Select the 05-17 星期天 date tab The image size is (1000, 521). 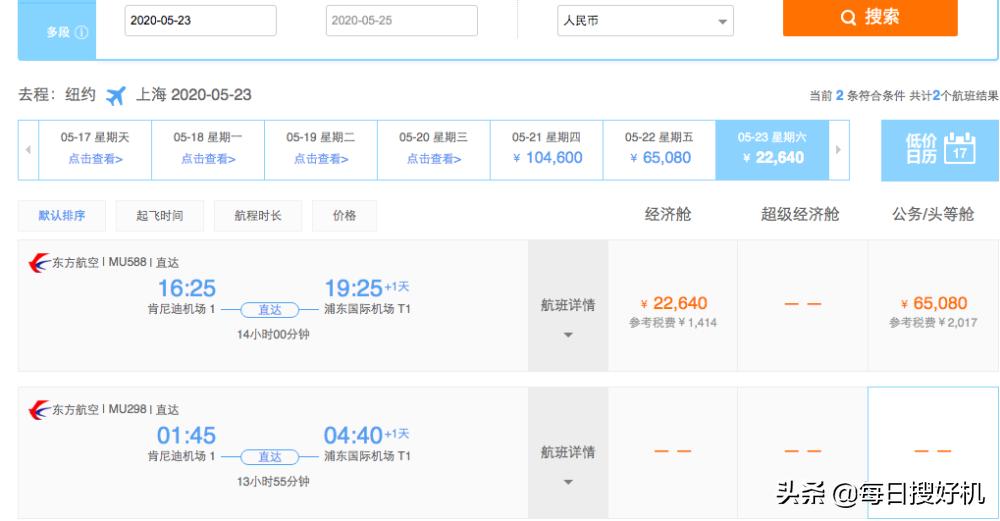pos(95,149)
